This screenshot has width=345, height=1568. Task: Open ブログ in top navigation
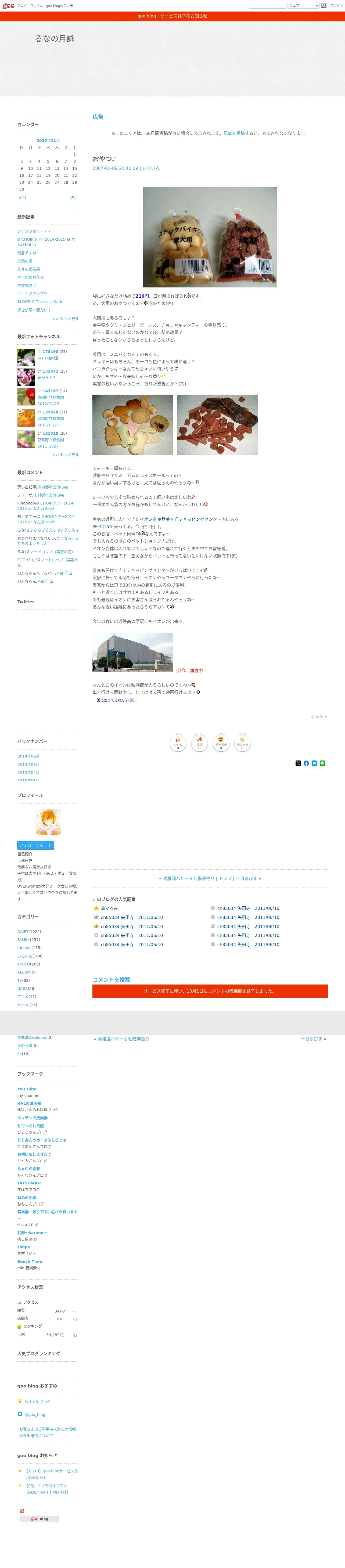pyautogui.click(x=22, y=5)
